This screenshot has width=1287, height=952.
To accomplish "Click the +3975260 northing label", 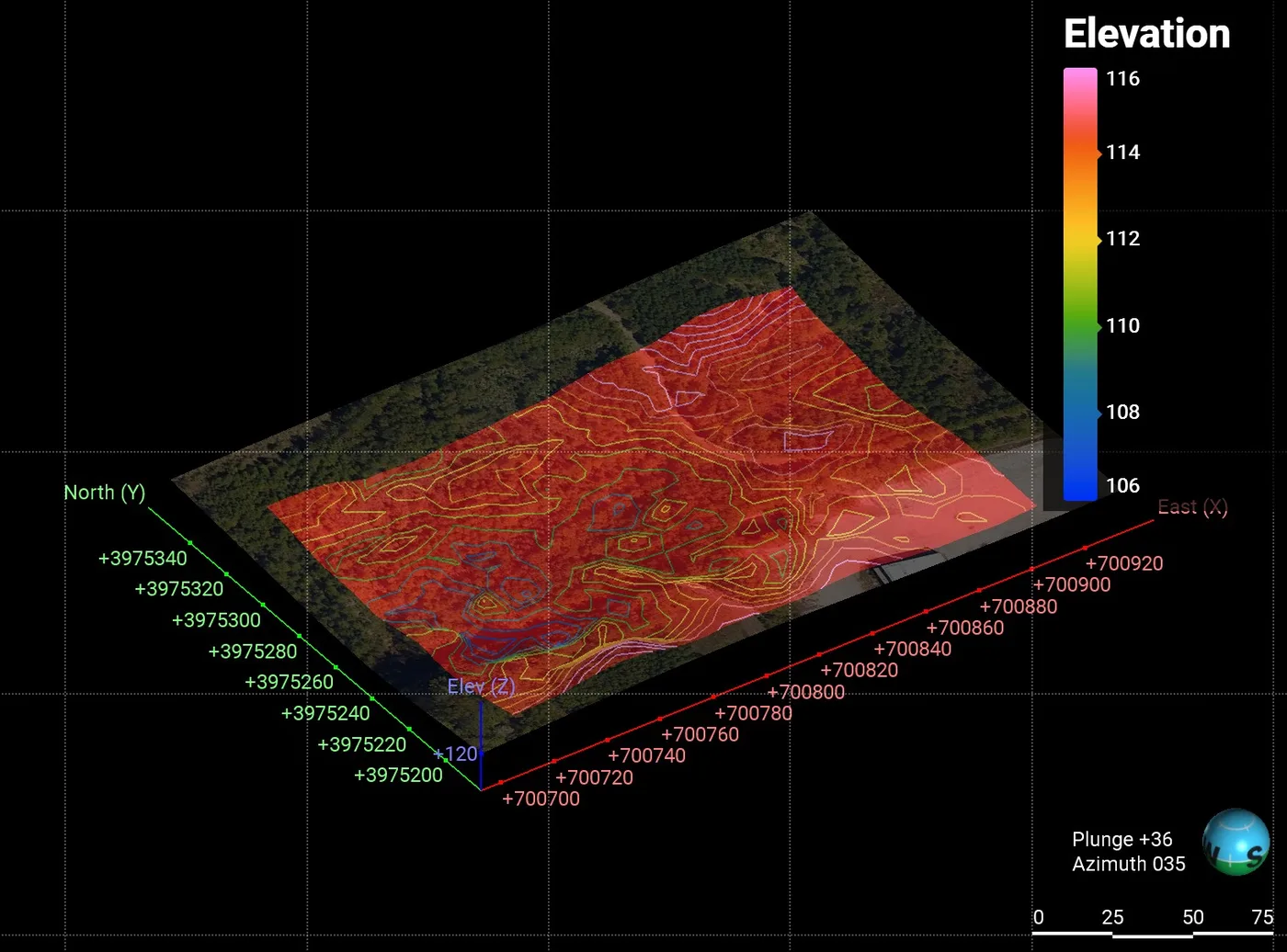I will (x=289, y=683).
